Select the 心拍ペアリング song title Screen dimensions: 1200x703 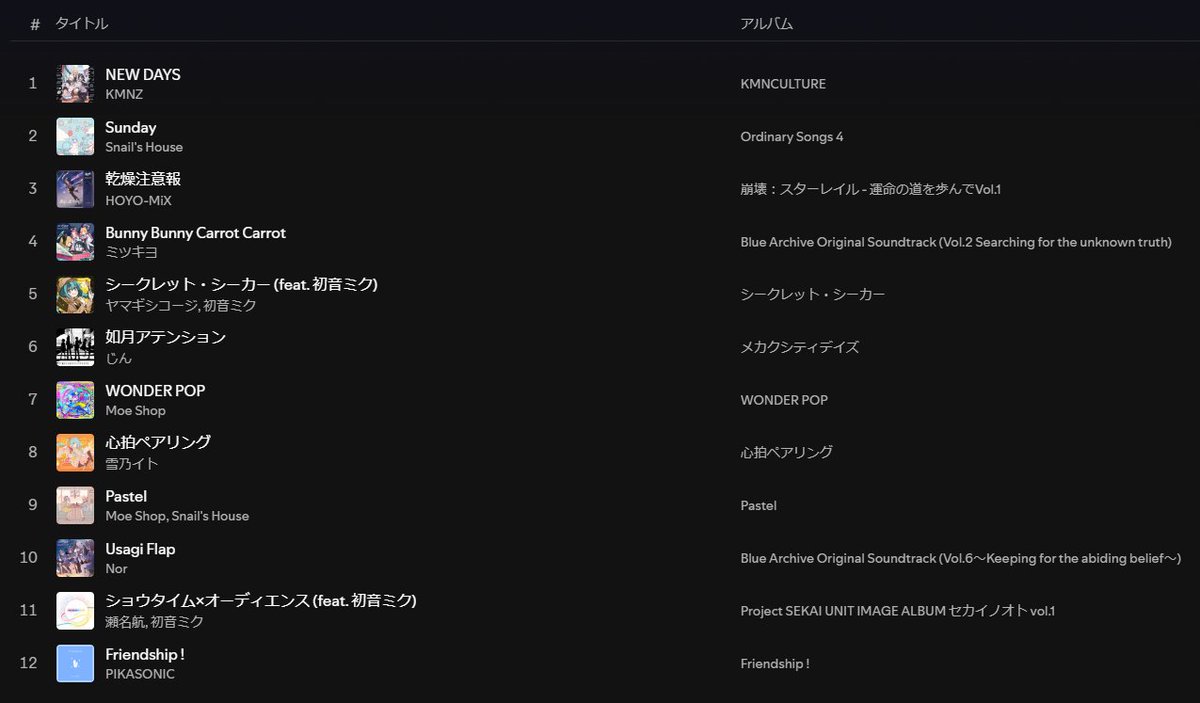tap(158, 442)
